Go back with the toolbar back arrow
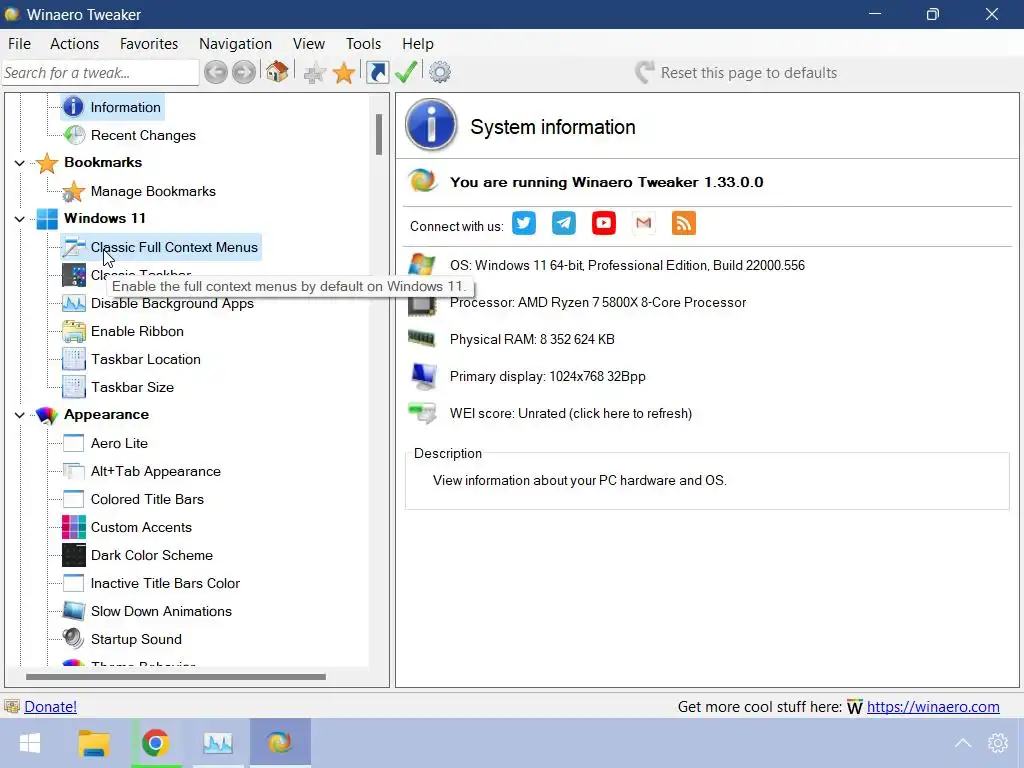This screenshot has height=768, width=1024. pyautogui.click(x=216, y=72)
